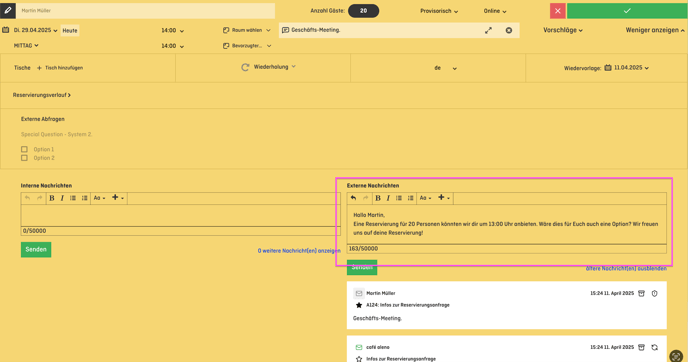This screenshot has height=362, width=688.
Task: Click the ältere Nachricht(en) ausblenden link
Action: 626,269
